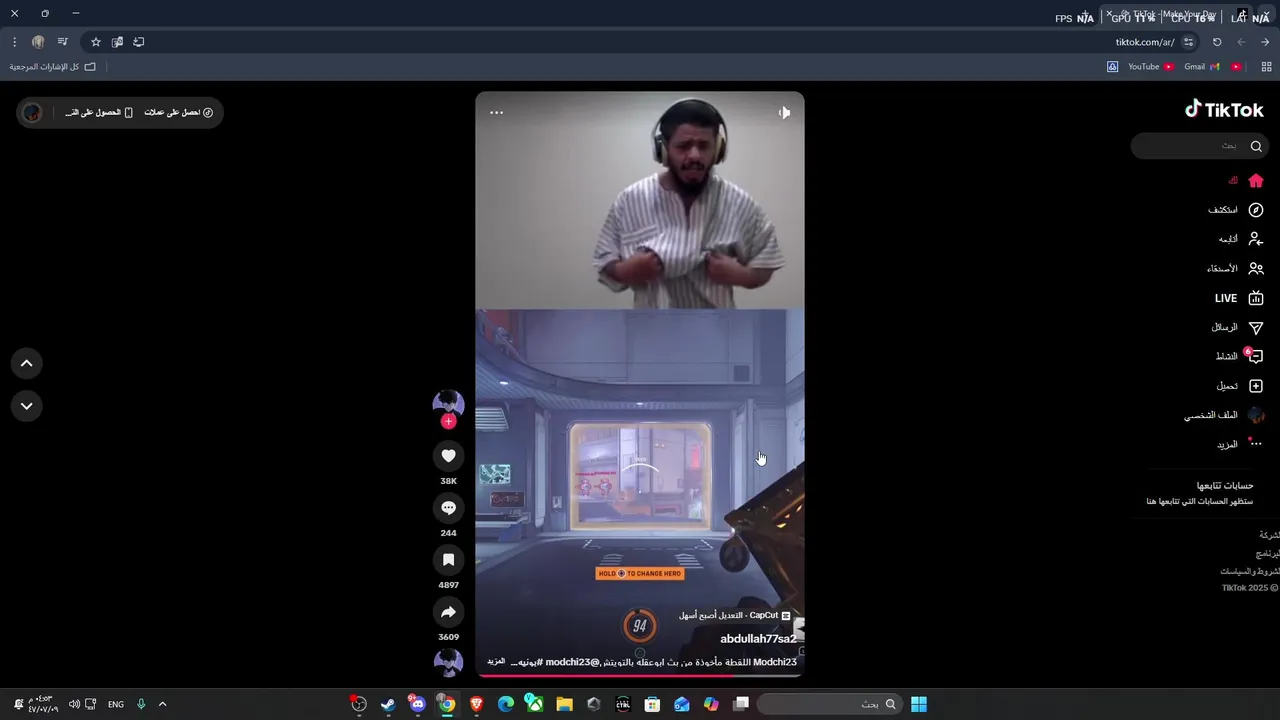Open Microsoft Edge from the taskbar

tap(506, 704)
